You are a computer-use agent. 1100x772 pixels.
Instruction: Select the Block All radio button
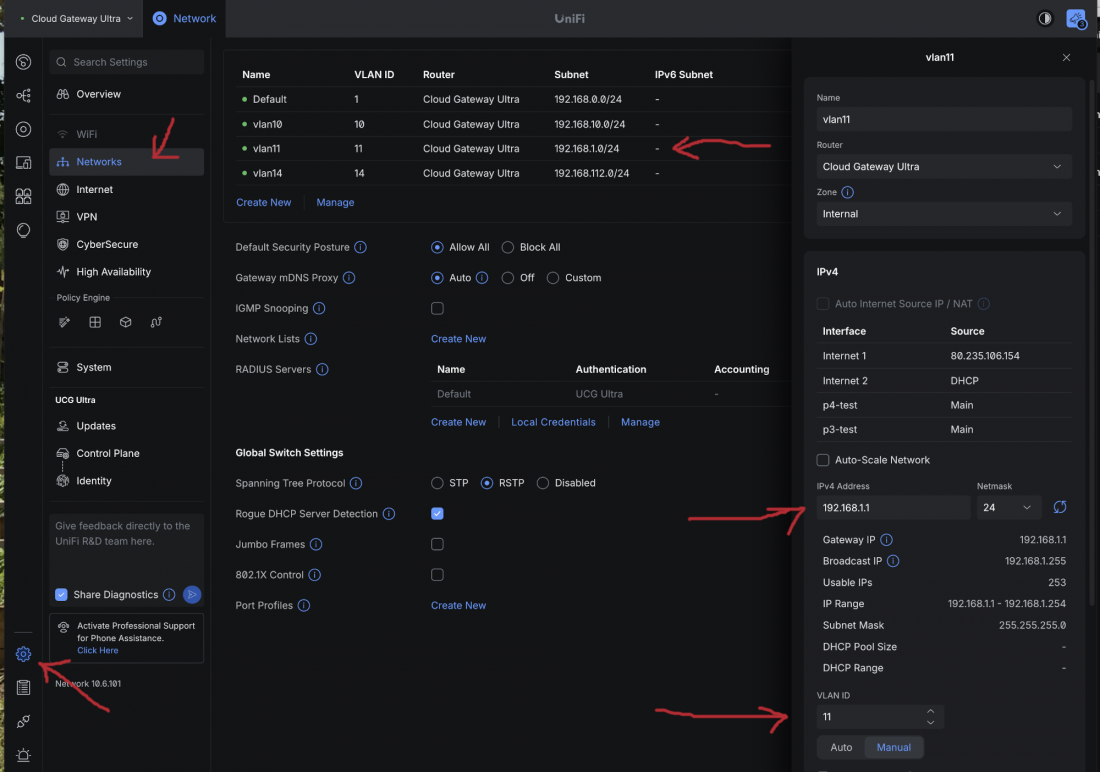click(507, 247)
